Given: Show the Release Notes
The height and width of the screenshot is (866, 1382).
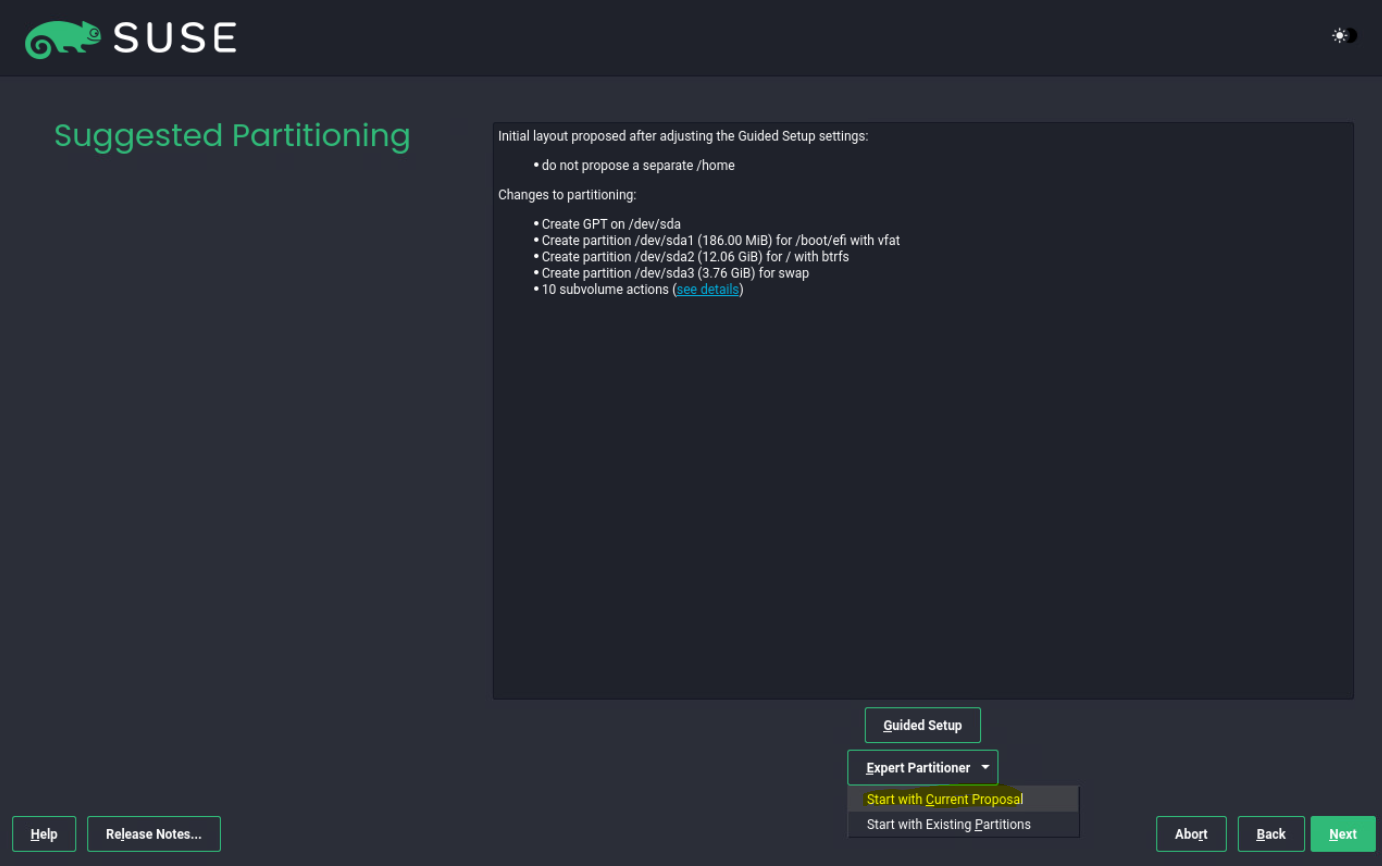Looking at the screenshot, I should click(154, 834).
